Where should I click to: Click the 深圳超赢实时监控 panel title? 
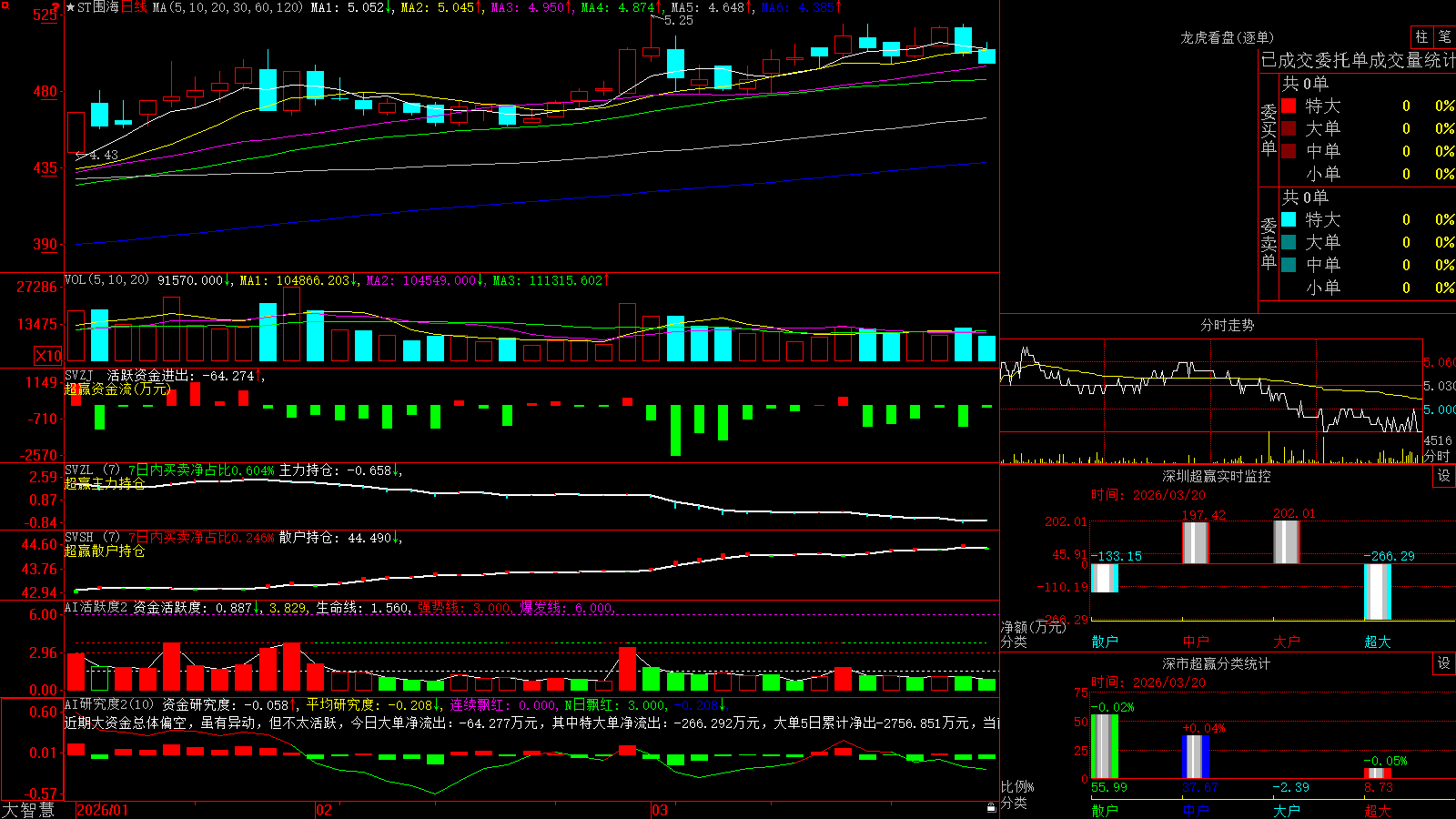coord(1216,476)
